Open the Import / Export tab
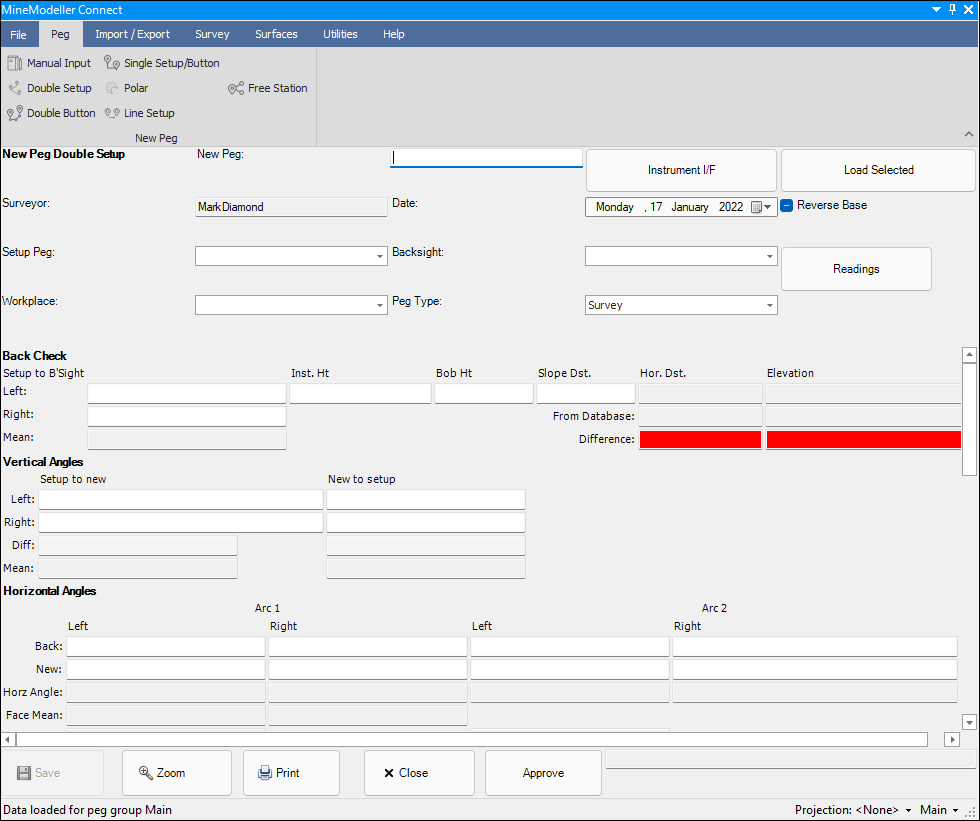 (x=132, y=34)
